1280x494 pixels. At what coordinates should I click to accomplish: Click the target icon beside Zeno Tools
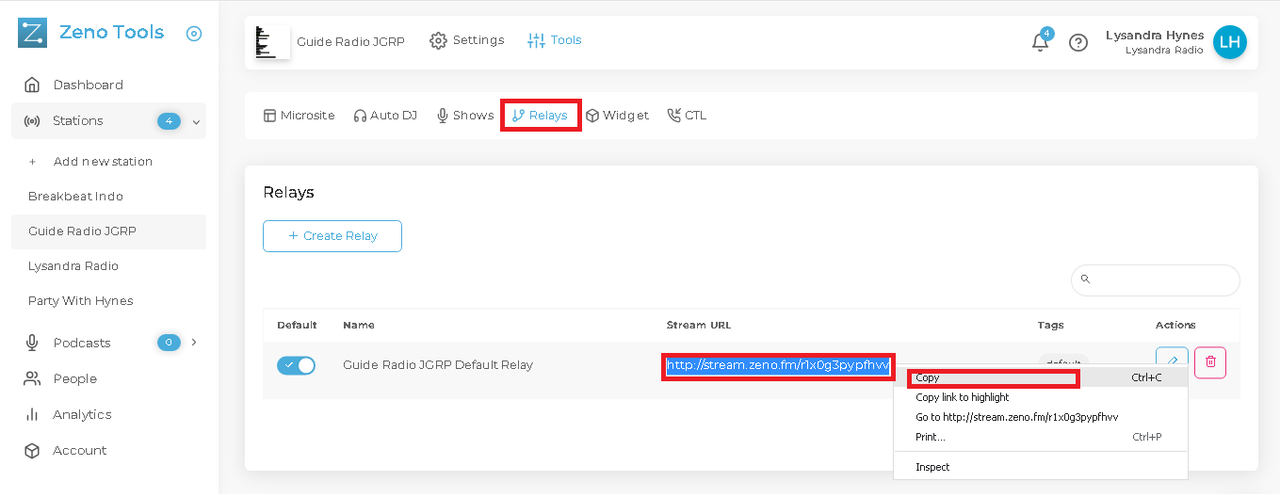194,33
